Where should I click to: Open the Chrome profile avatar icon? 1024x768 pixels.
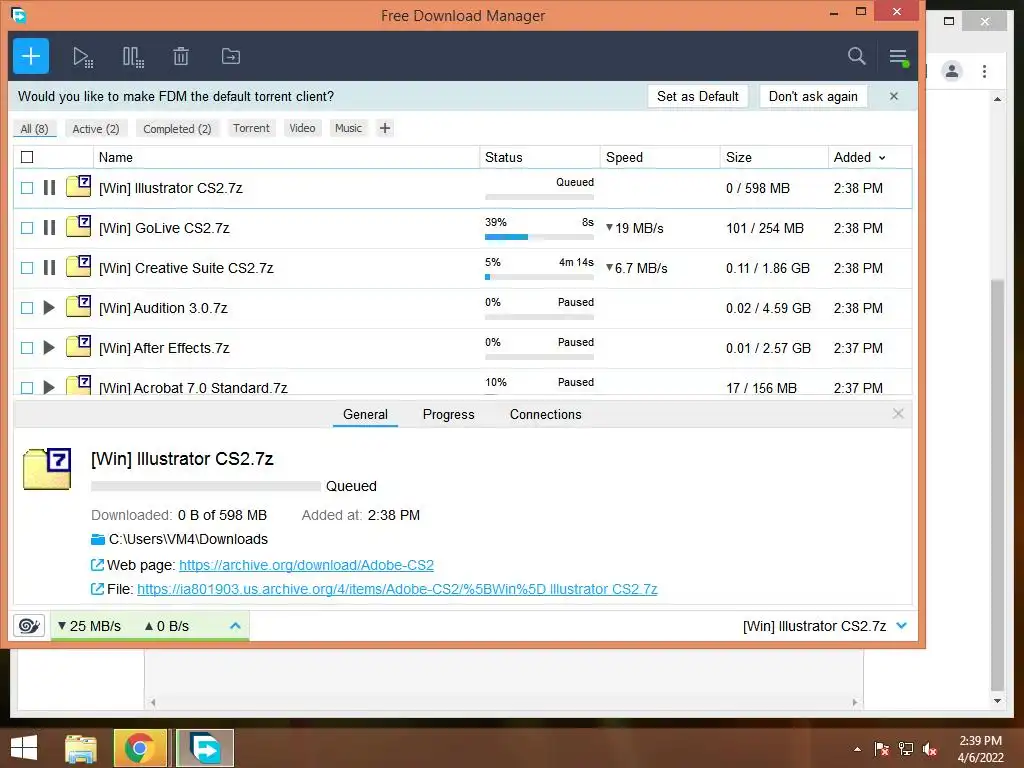pos(952,71)
